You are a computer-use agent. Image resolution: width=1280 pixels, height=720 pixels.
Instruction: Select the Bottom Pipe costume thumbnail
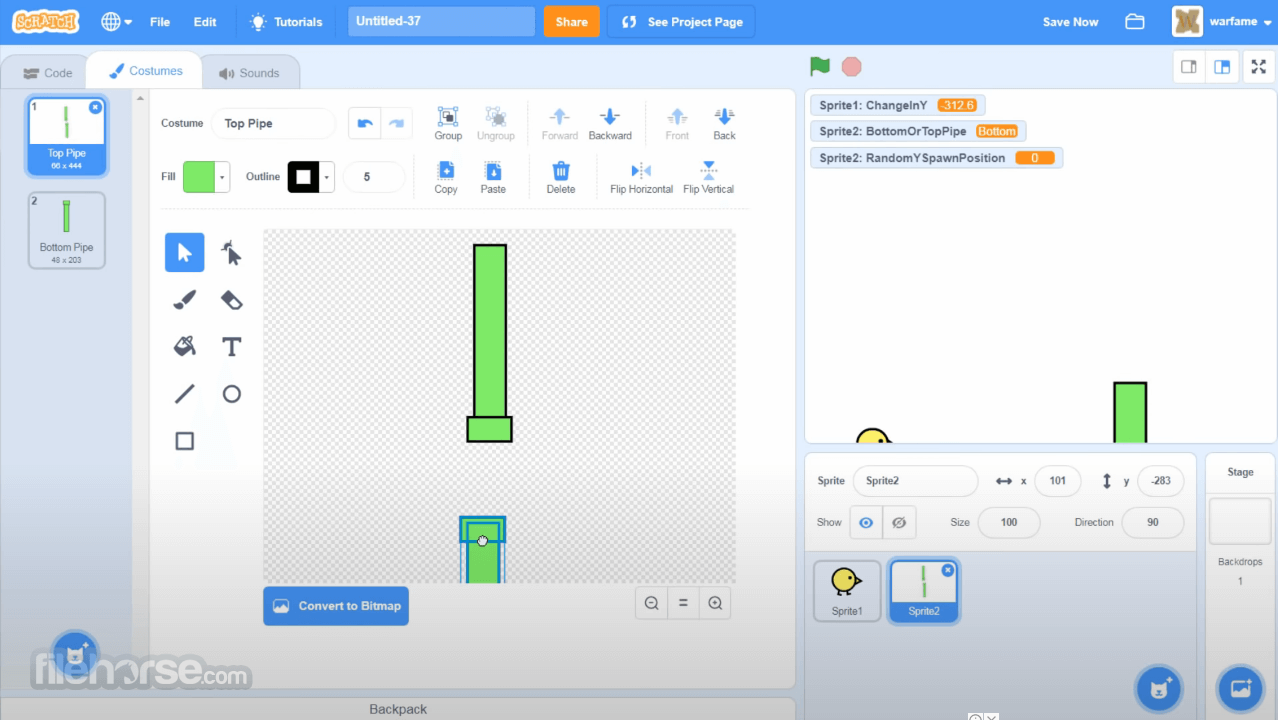[x=67, y=230]
